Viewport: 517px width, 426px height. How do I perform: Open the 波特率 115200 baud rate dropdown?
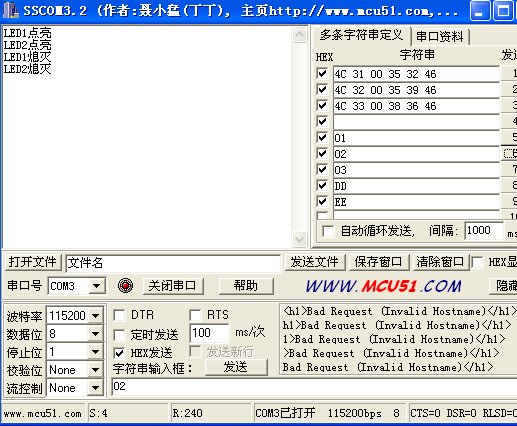click(95, 315)
